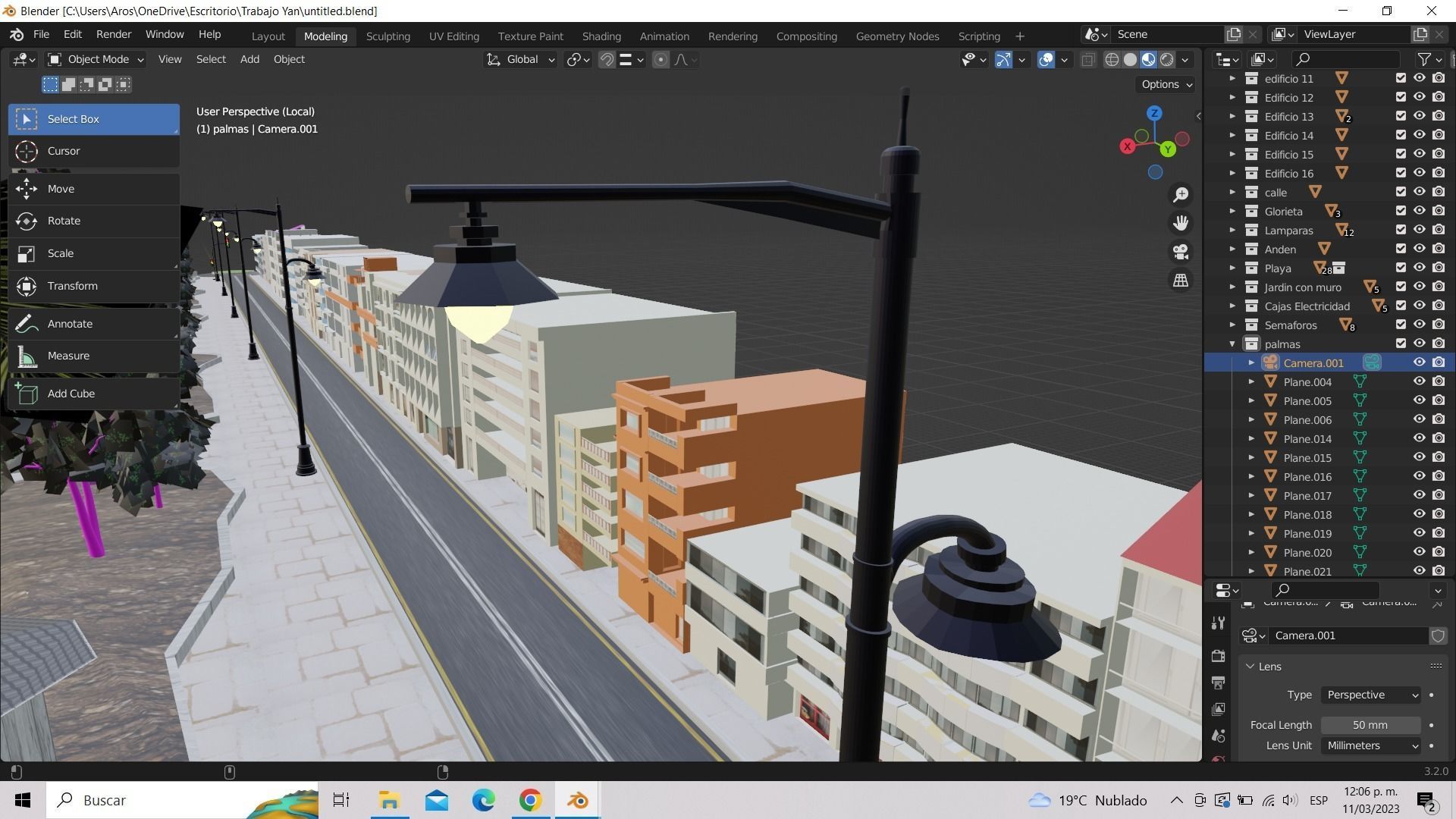Open the Lens Unit Millimeters dropdown
The width and height of the screenshot is (1456, 819).
[x=1371, y=745]
